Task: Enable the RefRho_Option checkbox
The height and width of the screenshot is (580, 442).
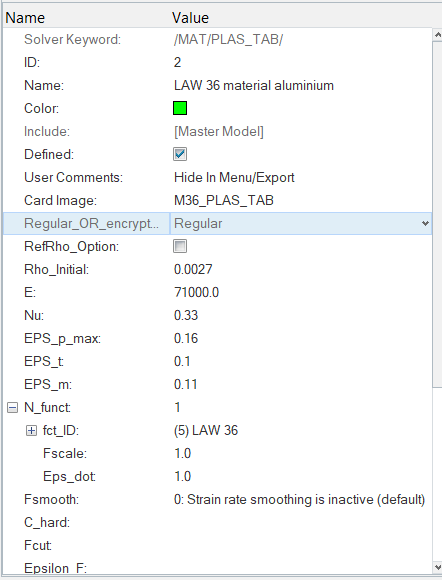Action: click(180, 246)
